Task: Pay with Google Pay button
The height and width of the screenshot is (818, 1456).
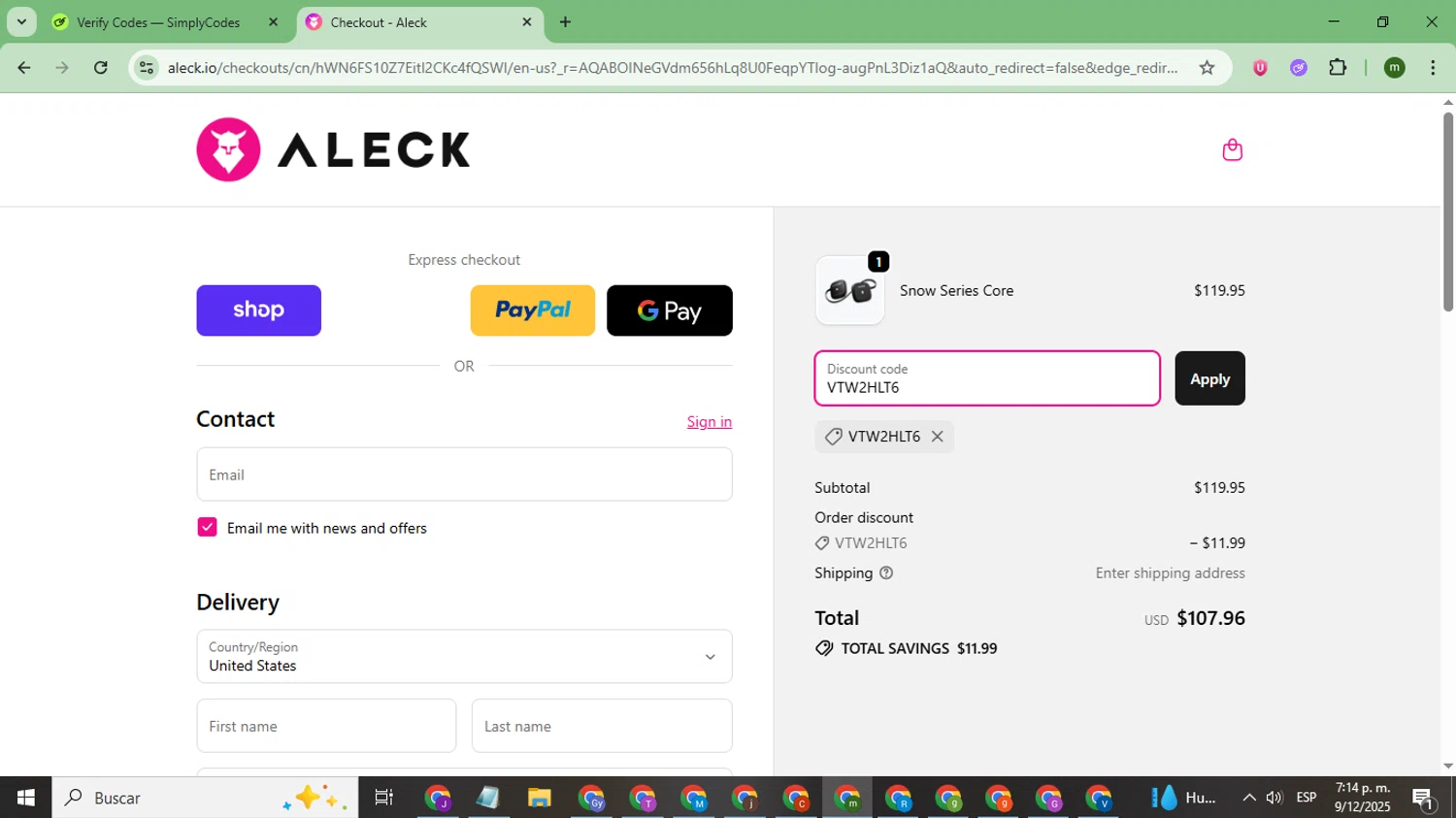Action: (670, 311)
